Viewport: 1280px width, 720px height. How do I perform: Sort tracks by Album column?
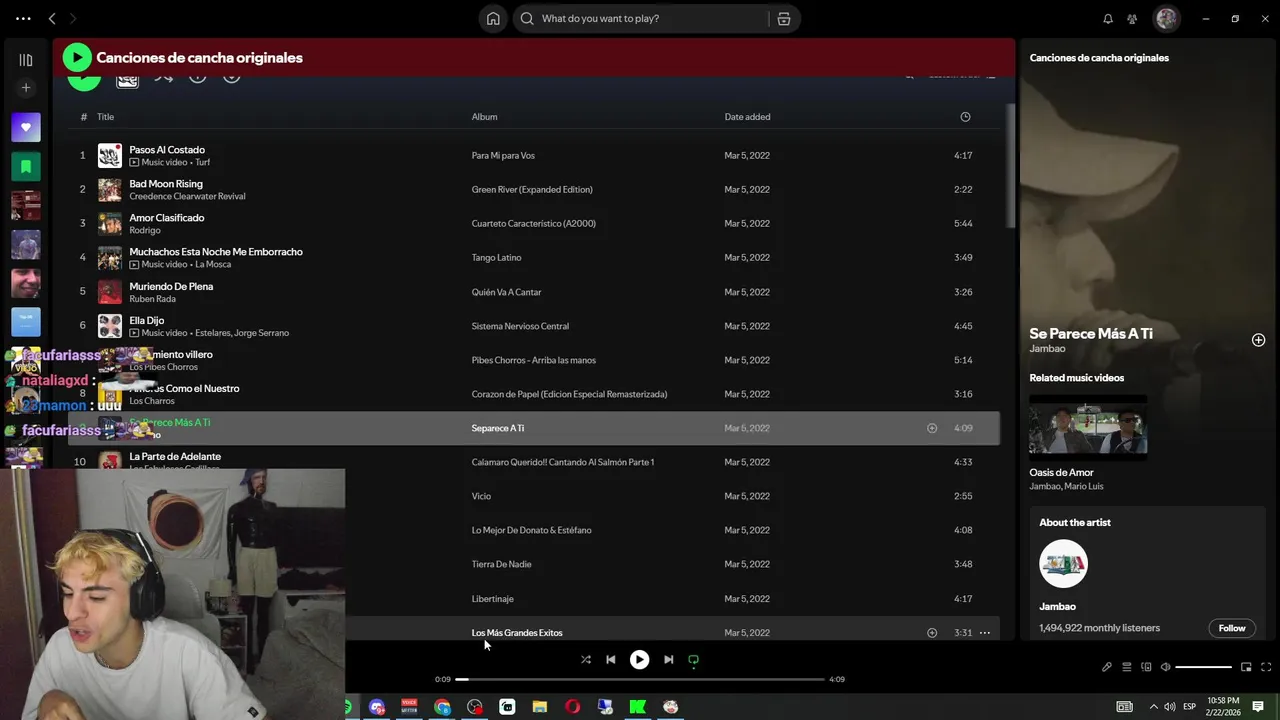click(484, 117)
